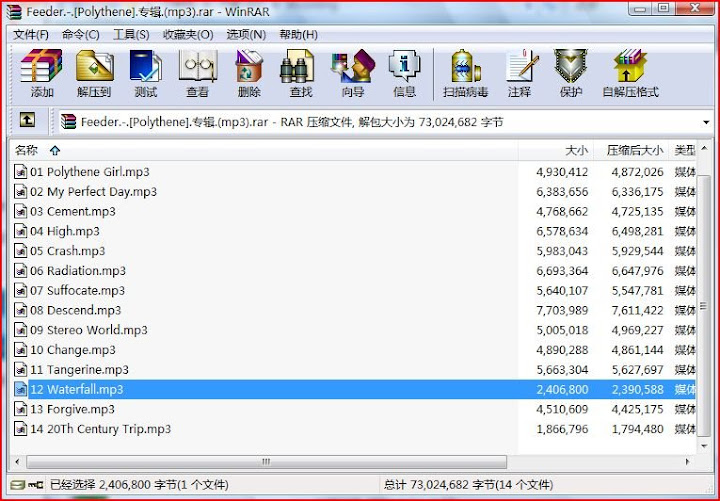
Task: Click file icon of 01 Polythene Girl.mp3
Action: (x=20, y=172)
